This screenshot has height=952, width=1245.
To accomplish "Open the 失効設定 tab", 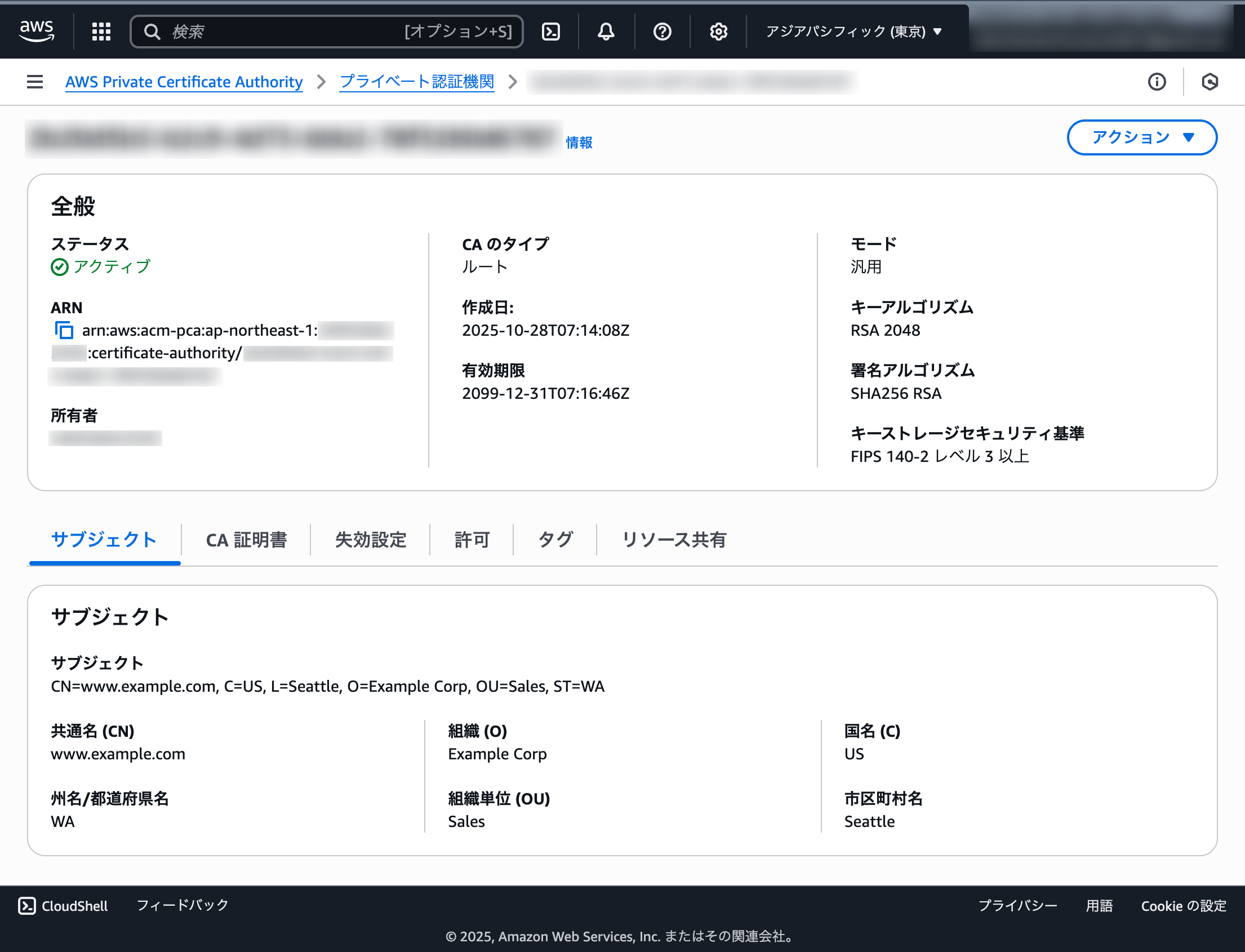I will coord(371,540).
